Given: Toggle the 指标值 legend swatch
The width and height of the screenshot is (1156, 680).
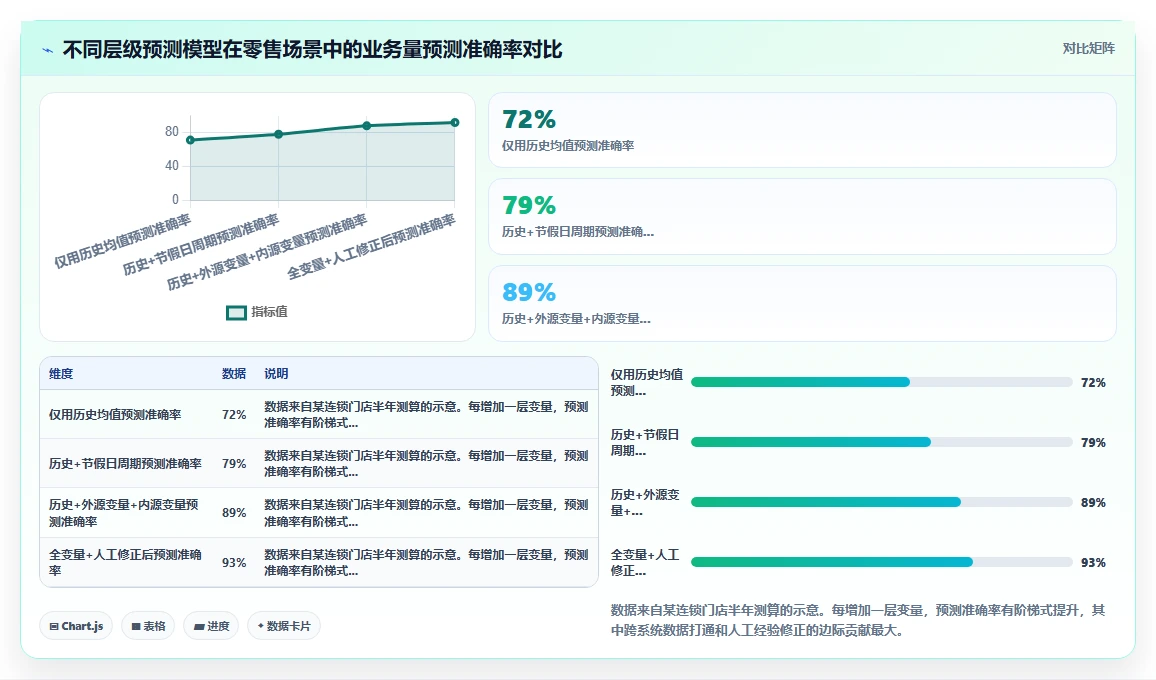Looking at the screenshot, I should pyautogui.click(x=236, y=313).
